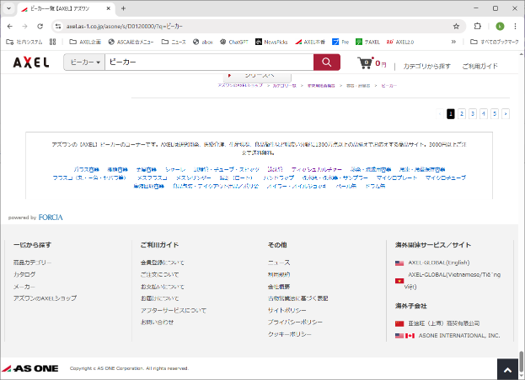Screen dimensions: 525x380
Task: Go to next page with pagination arrow
Action: coord(506,114)
